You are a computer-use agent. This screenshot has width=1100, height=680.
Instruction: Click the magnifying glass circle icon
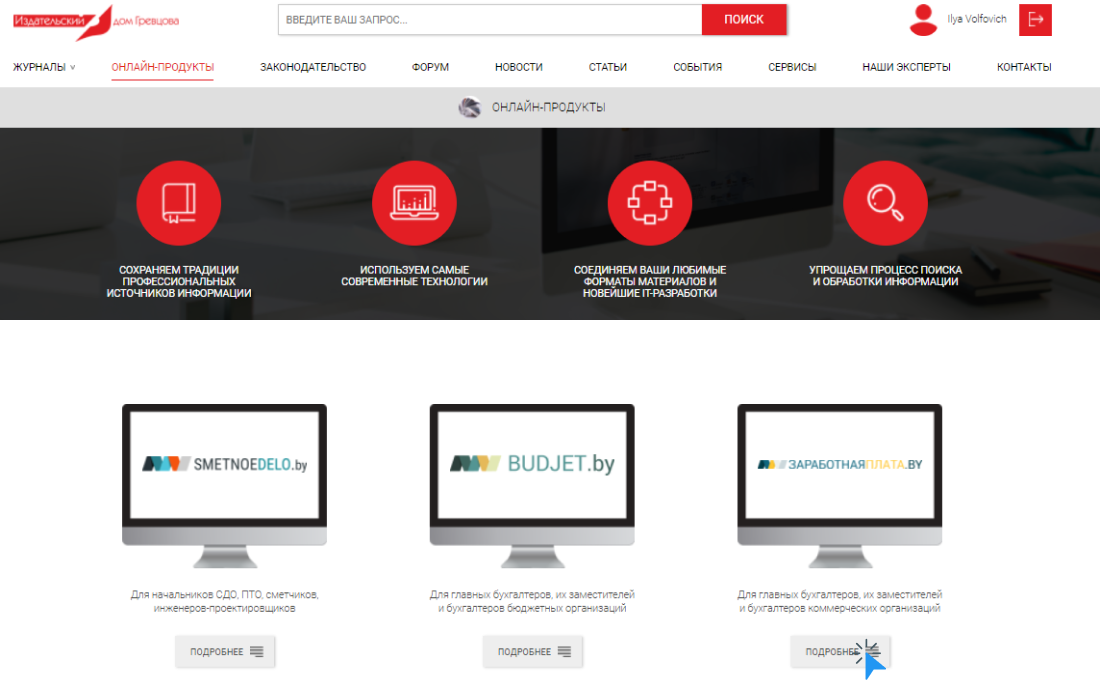click(885, 203)
